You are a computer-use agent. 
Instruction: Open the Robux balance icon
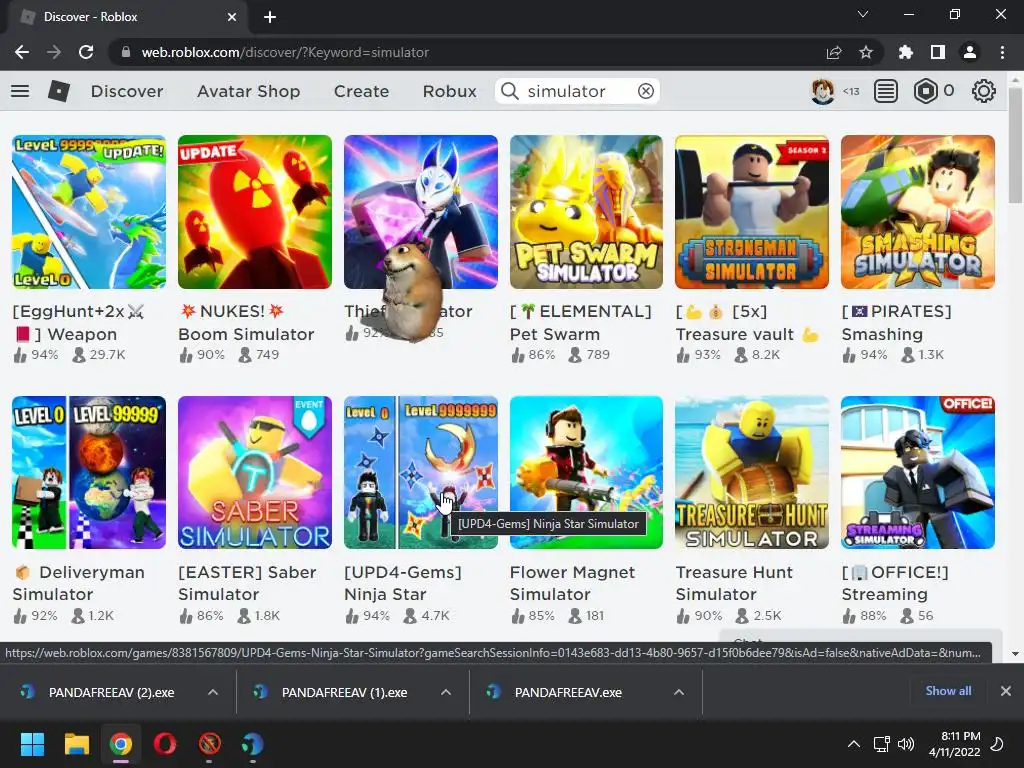(925, 91)
